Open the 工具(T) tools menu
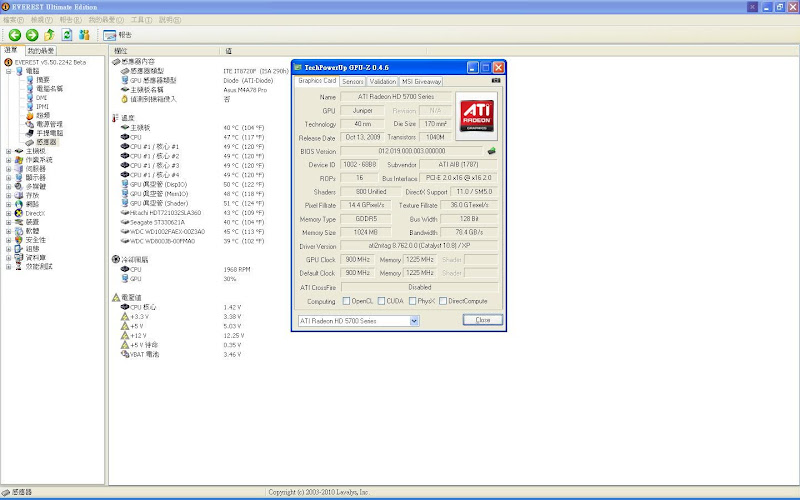 coord(141,20)
